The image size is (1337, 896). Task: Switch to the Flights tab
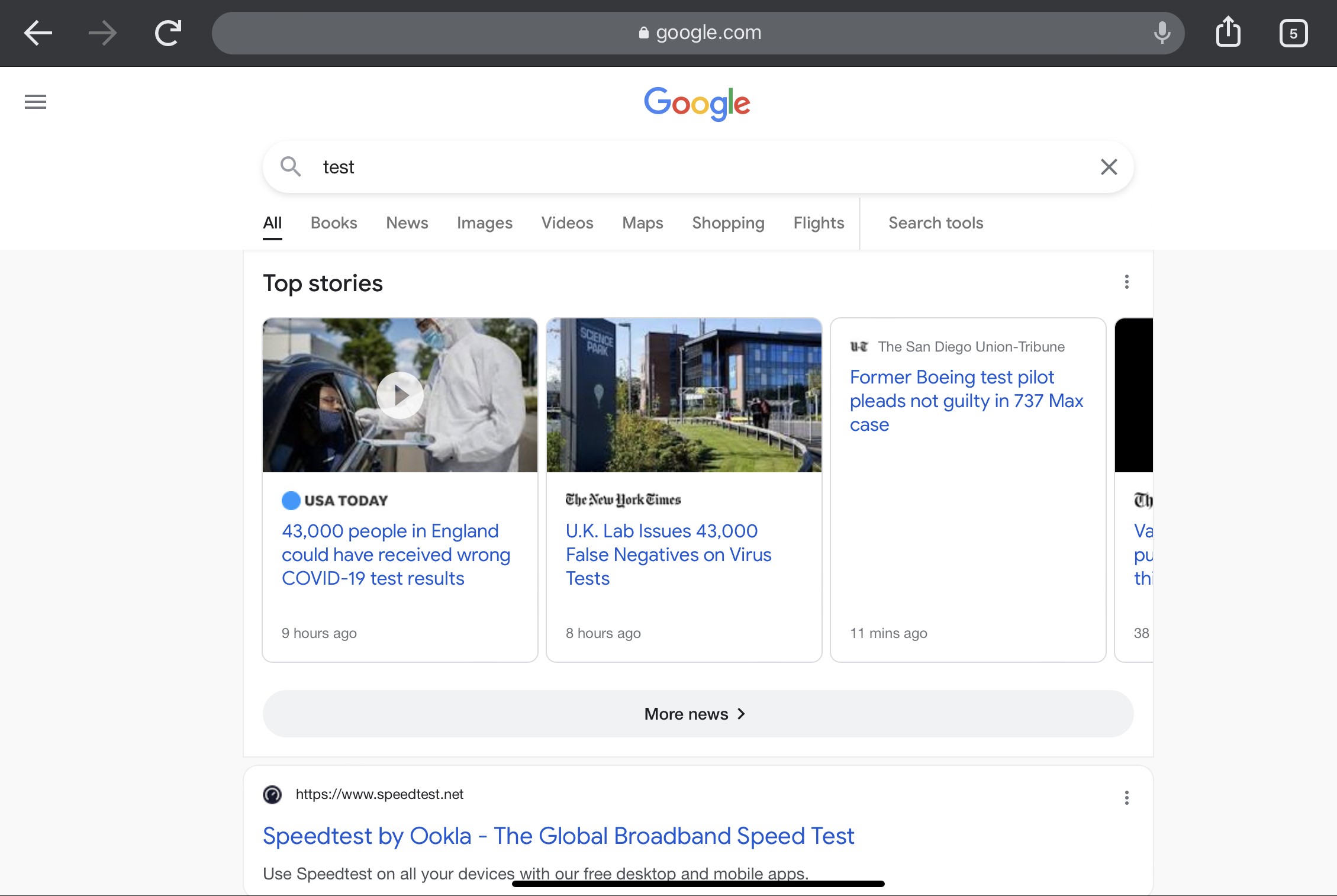[x=819, y=223]
